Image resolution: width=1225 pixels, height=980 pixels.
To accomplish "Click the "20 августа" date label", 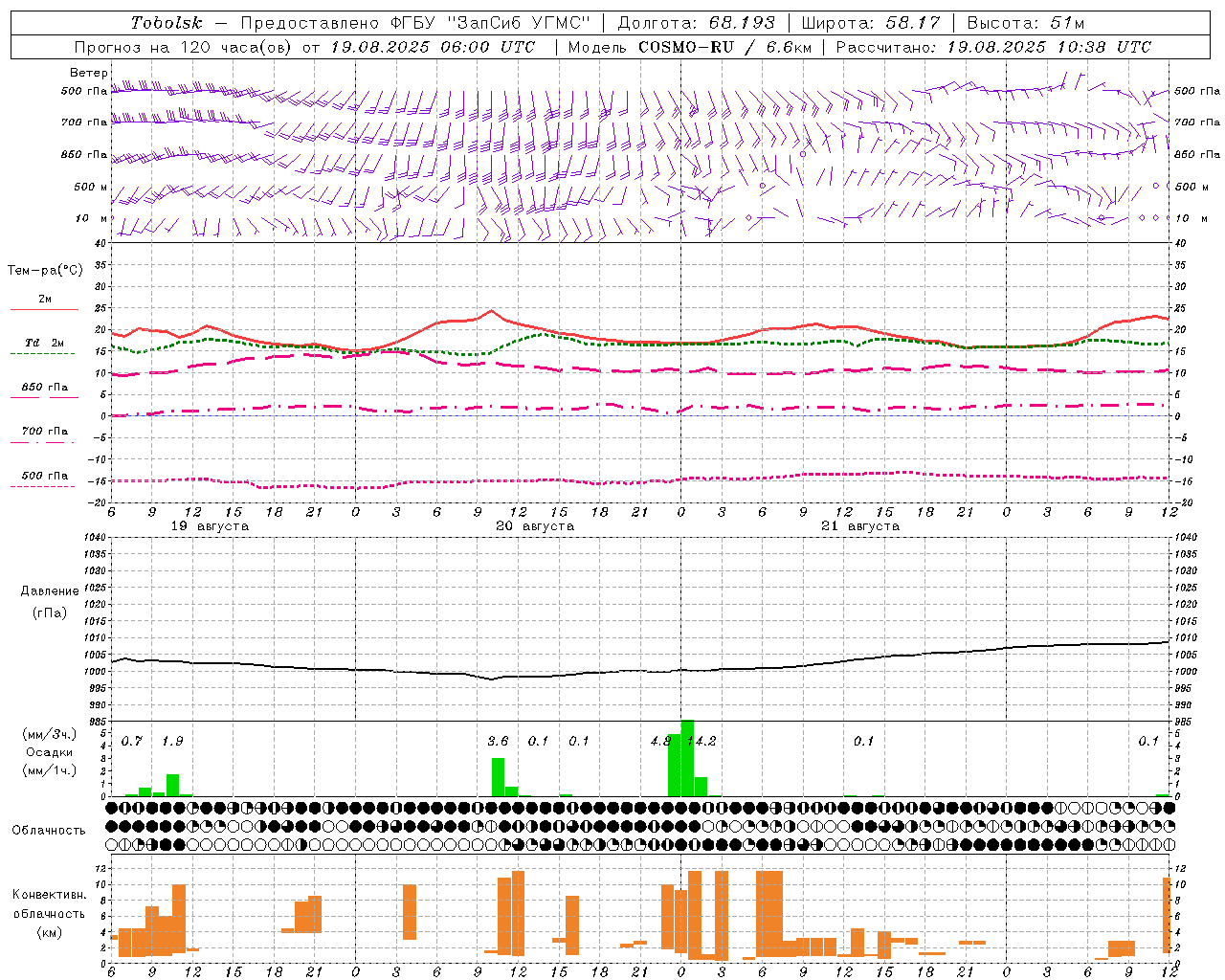I will coord(535,526).
